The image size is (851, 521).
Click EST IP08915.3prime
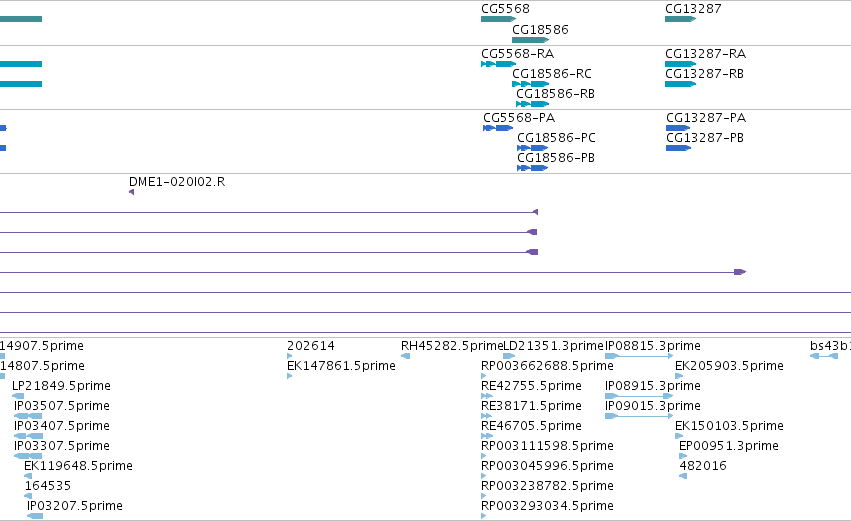pyautogui.click(x=652, y=386)
